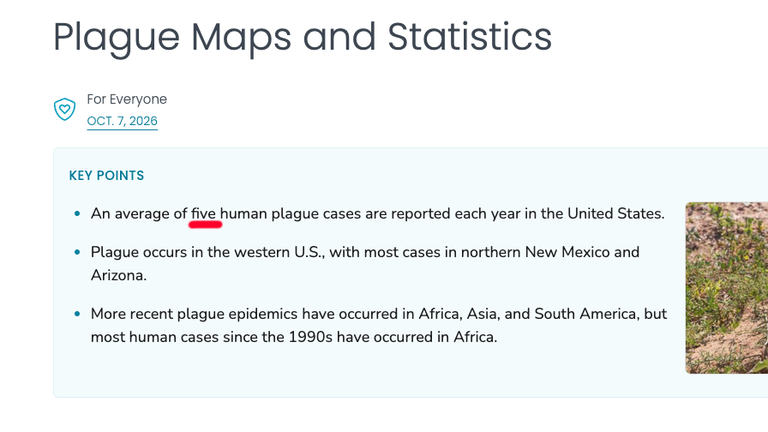Click the bullet dot before 'More recent plague'
The width and height of the screenshot is (768, 432).
[77, 313]
